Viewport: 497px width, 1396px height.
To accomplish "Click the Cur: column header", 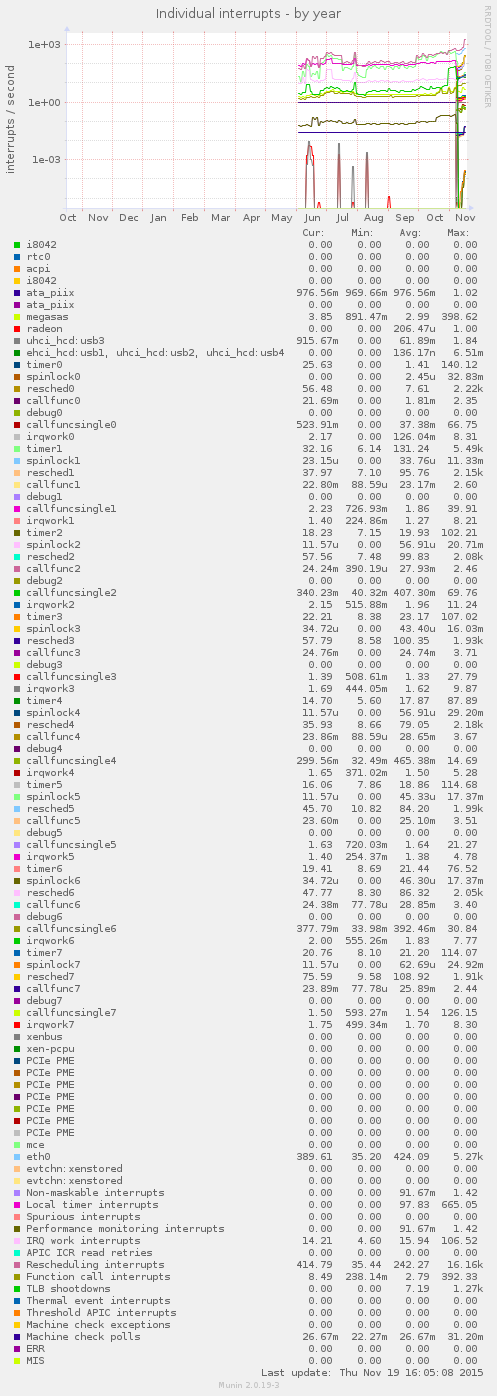I will tap(313, 232).
